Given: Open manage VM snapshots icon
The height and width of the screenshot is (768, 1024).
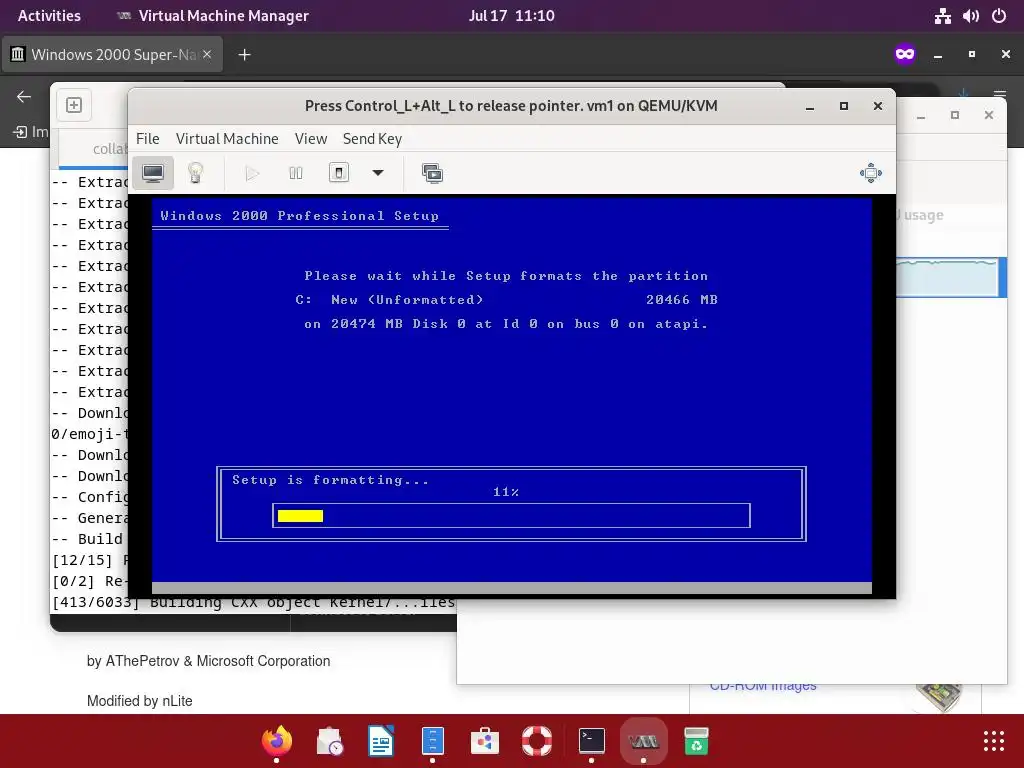Looking at the screenshot, I should click(x=432, y=173).
